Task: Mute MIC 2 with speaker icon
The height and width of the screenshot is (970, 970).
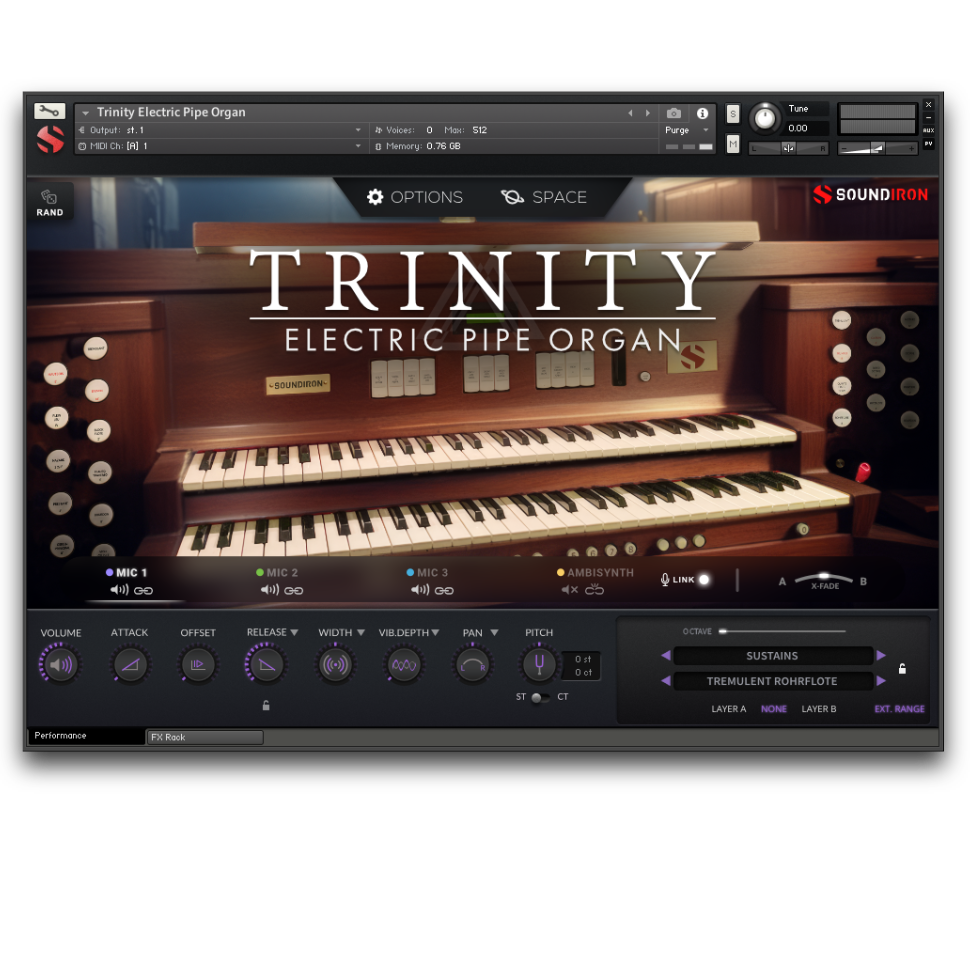Action: (x=270, y=590)
